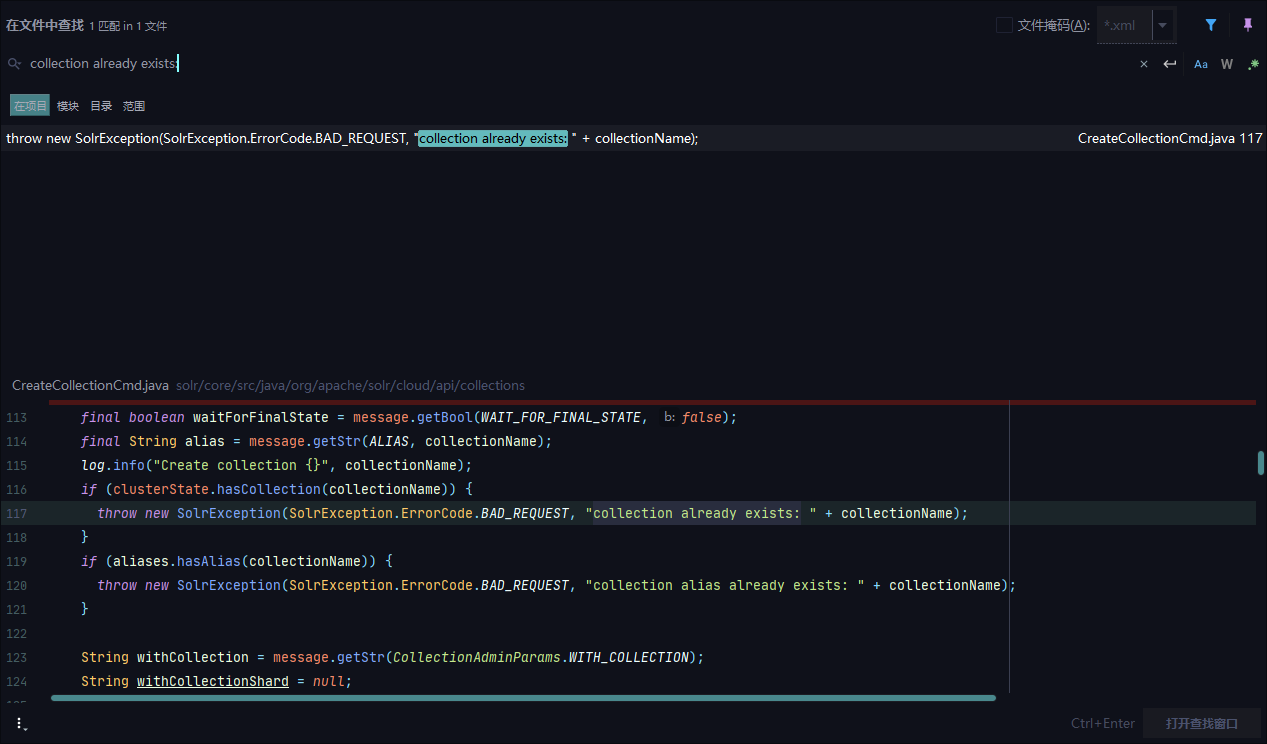Image resolution: width=1267 pixels, height=744 pixels.
Task: Select the 在项目 scope tab
Action: pos(30,106)
